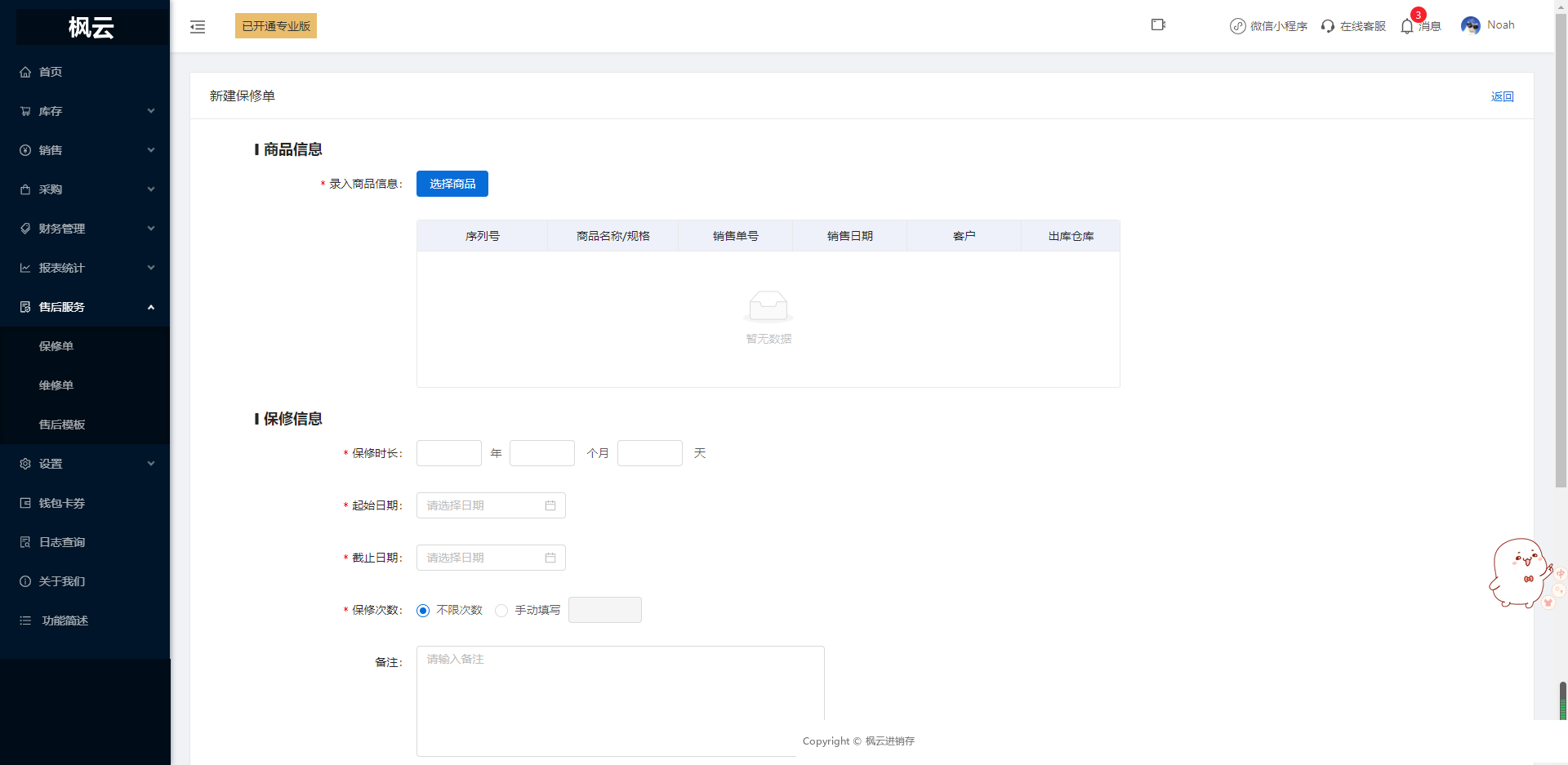
Task: Collapse the 售后服务 menu chevron
Action: coord(151,307)
